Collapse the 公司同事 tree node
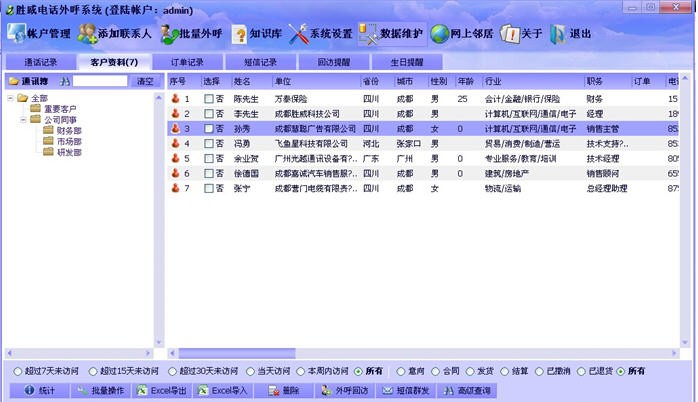698x402 pixels. (23, 119)
